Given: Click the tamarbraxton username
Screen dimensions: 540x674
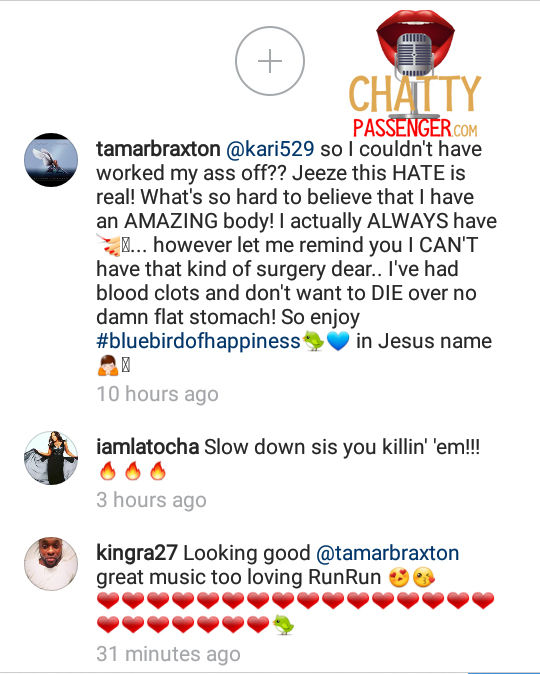Looking at the screenshot, I should coord(158,149).
